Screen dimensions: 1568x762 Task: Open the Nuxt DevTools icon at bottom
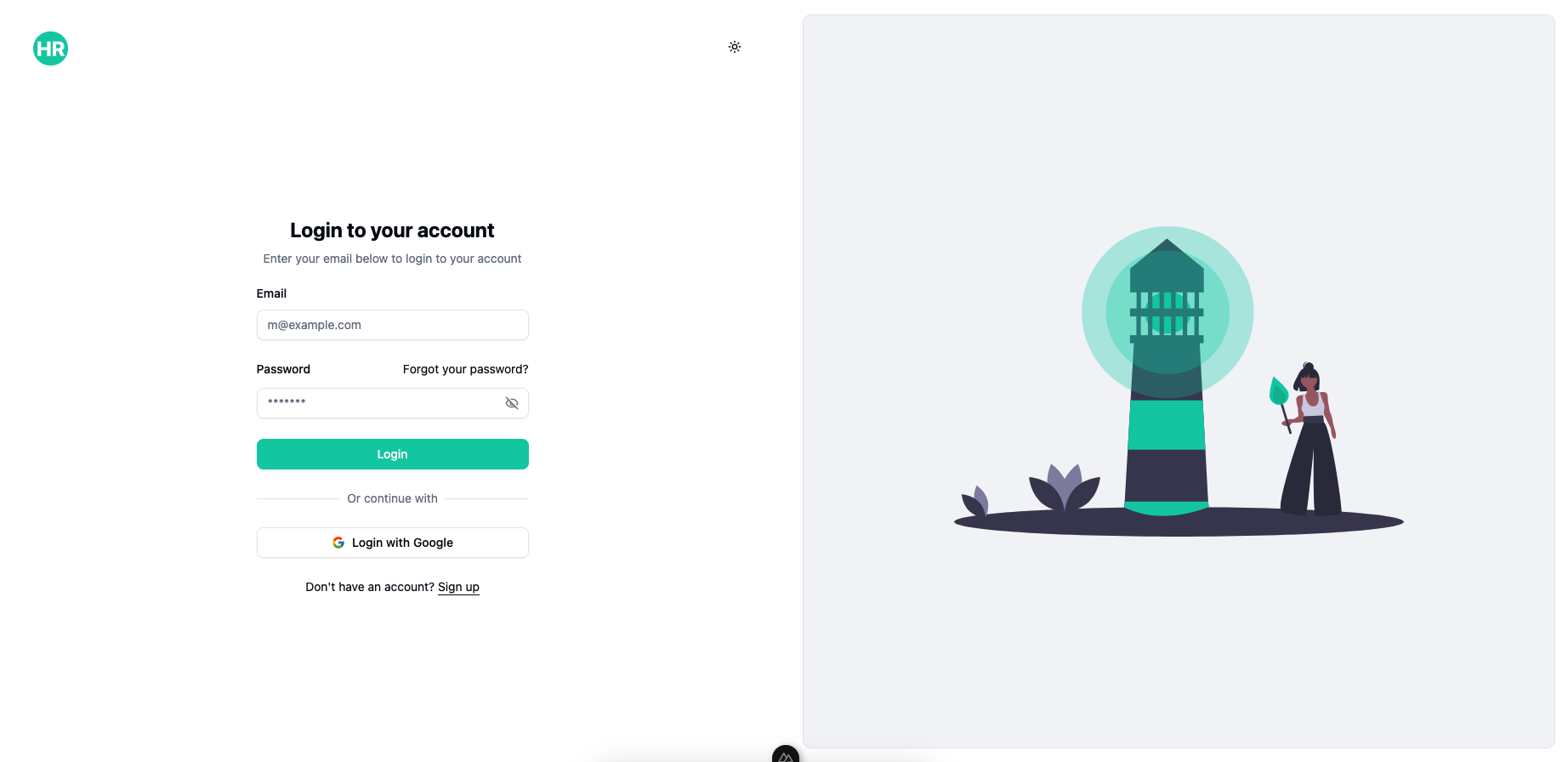785,754
